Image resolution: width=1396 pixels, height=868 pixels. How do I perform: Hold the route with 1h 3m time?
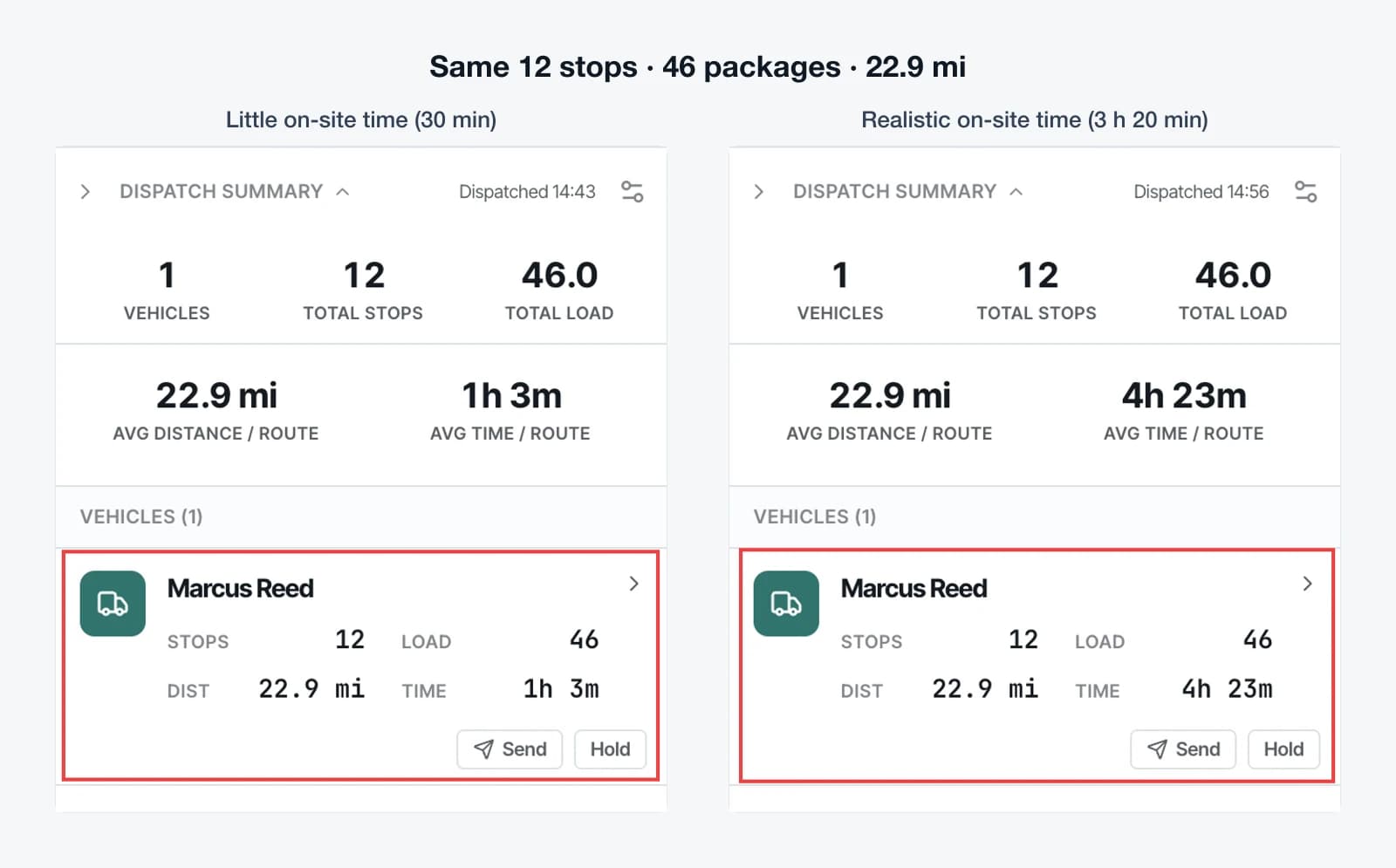click(x=610, y=749)
